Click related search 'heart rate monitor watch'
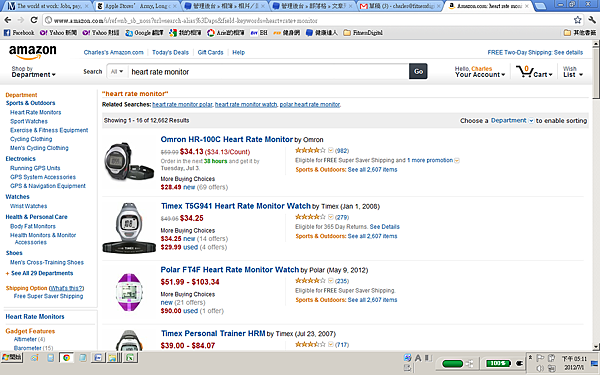The image size is (600, 375). point(246,104)
